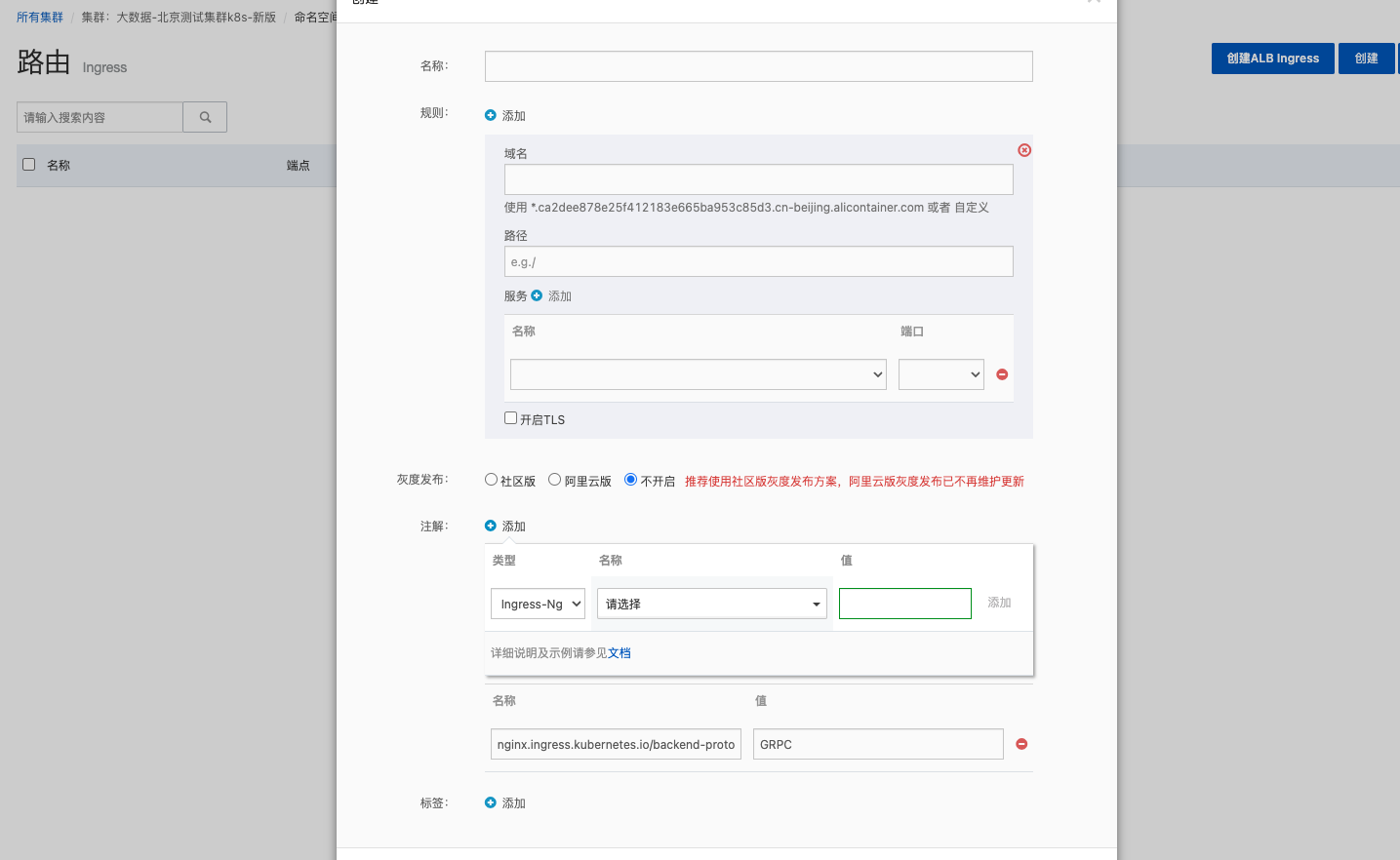
Task: Click the greyed 添加 button beside annotation value
Action: click(999, 603)
